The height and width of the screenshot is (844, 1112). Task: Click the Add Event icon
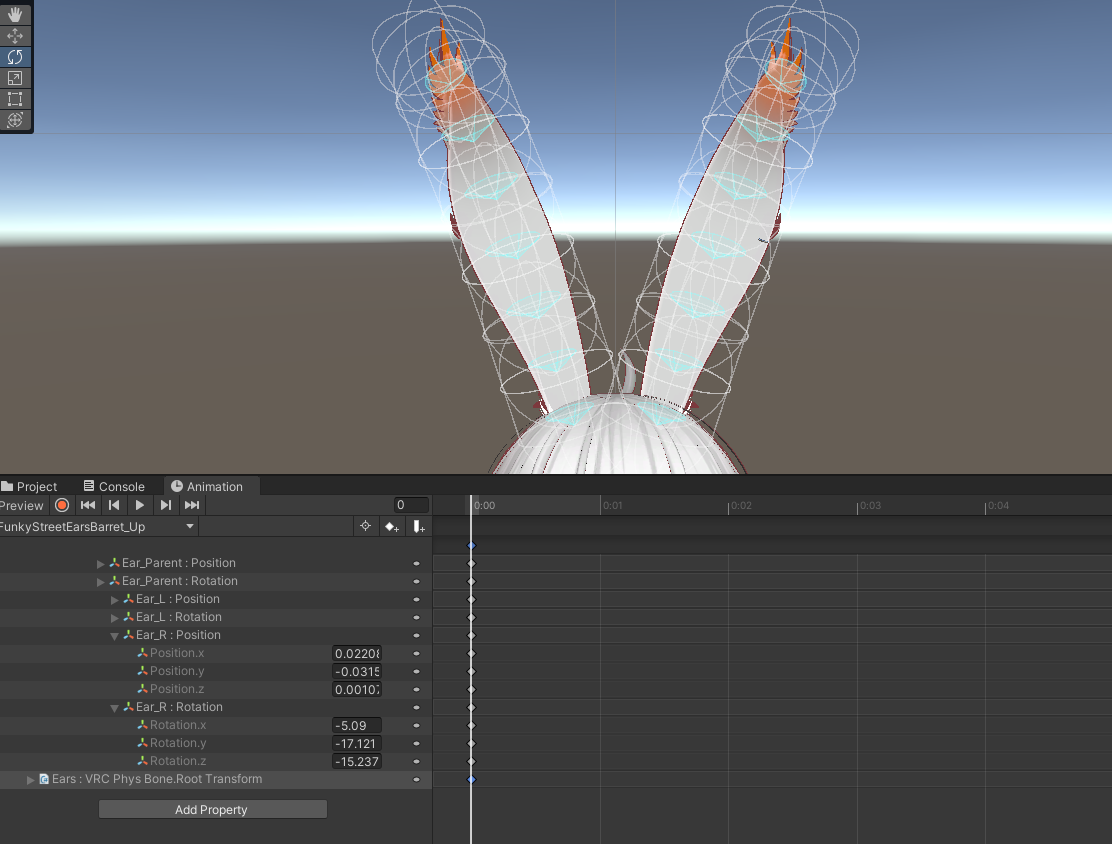(418, 526)
